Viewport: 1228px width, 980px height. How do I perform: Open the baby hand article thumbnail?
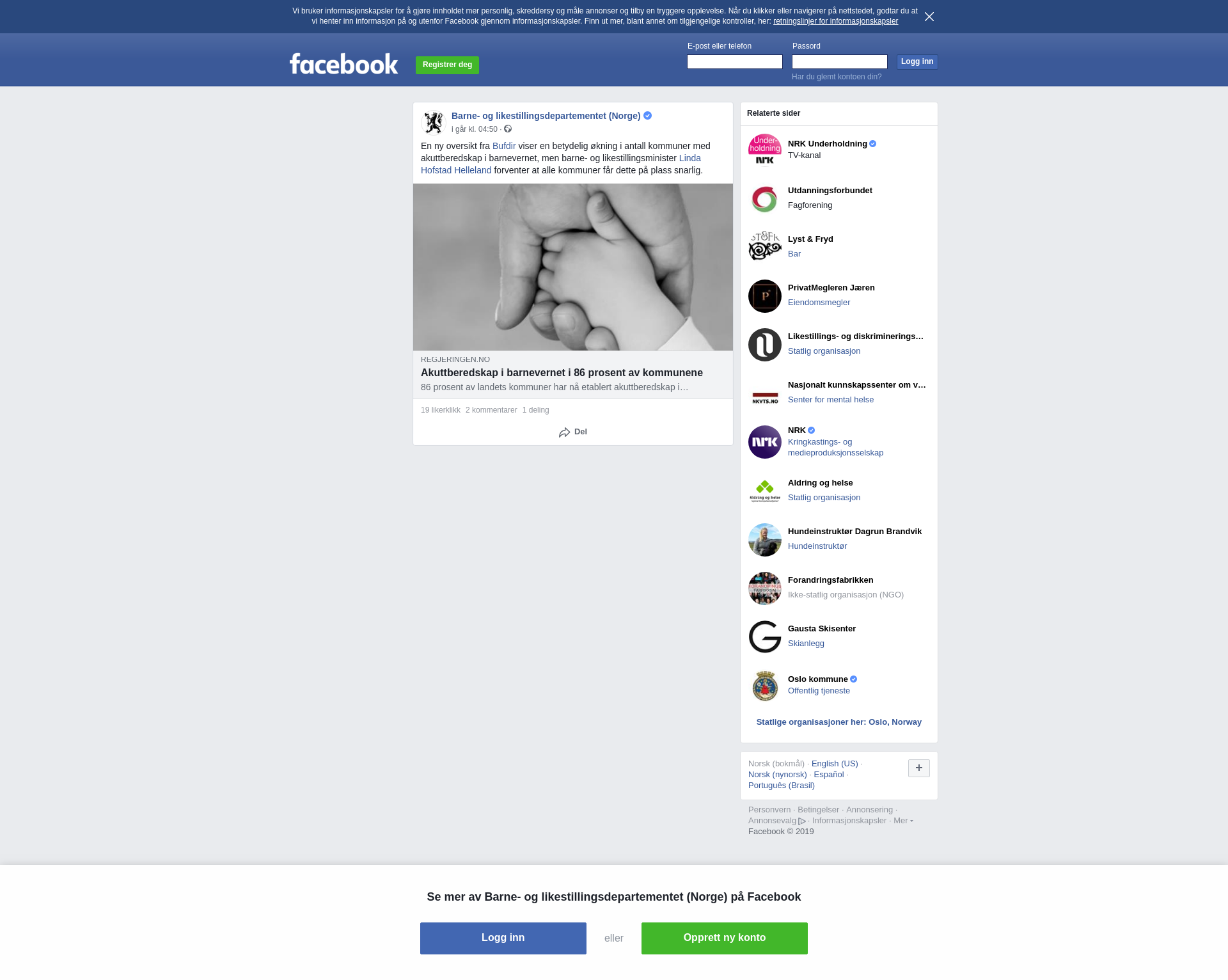pyautogui.click(x=572, y=267)
